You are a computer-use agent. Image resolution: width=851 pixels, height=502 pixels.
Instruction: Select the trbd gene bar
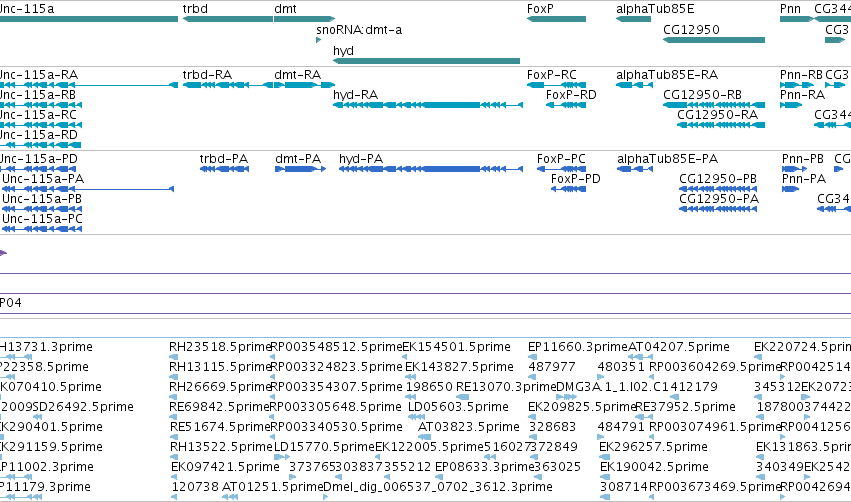(x=228, y=19)
